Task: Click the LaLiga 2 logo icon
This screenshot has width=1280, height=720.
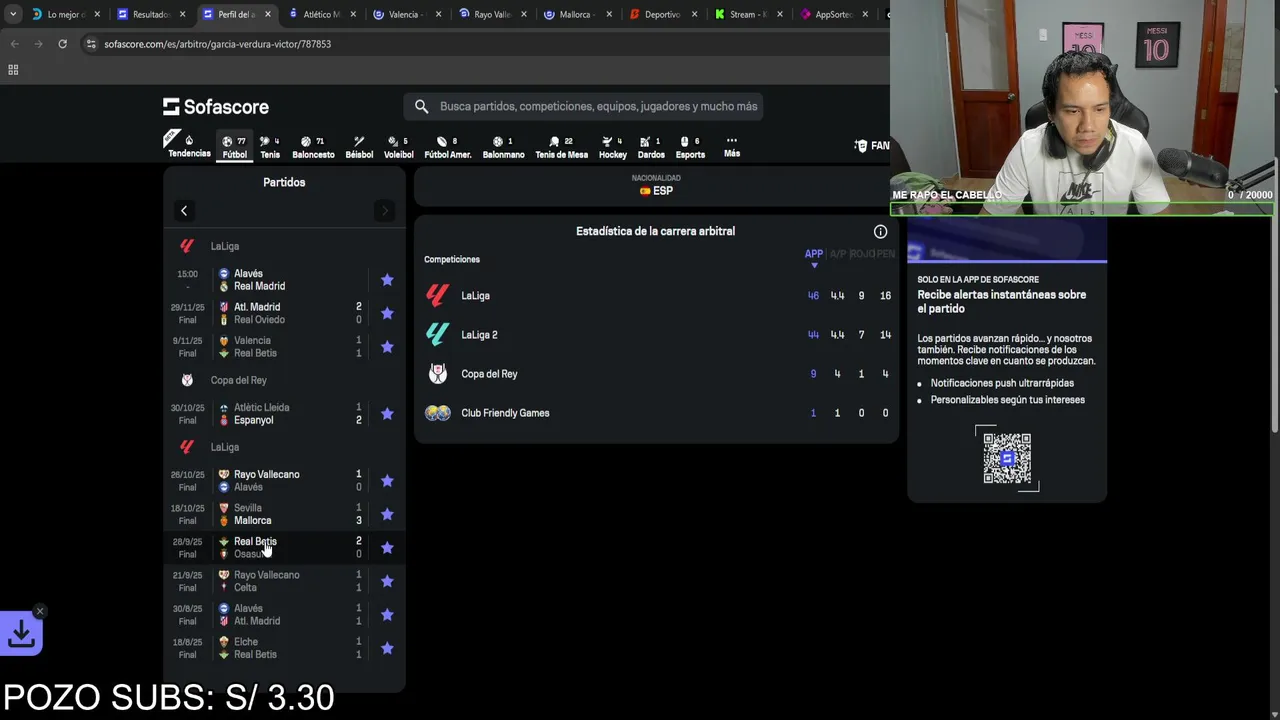Action: pos(437,334)
